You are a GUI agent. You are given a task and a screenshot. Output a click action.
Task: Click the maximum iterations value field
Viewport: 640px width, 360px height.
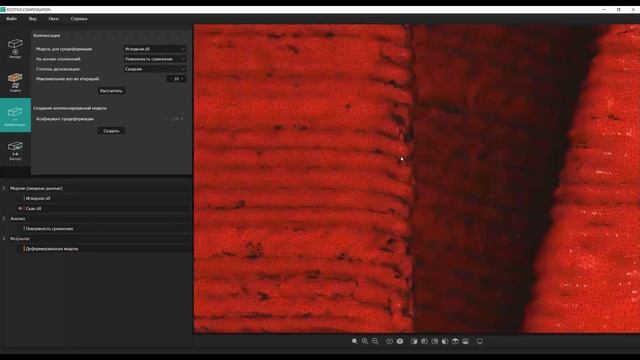tap(176, 79)
